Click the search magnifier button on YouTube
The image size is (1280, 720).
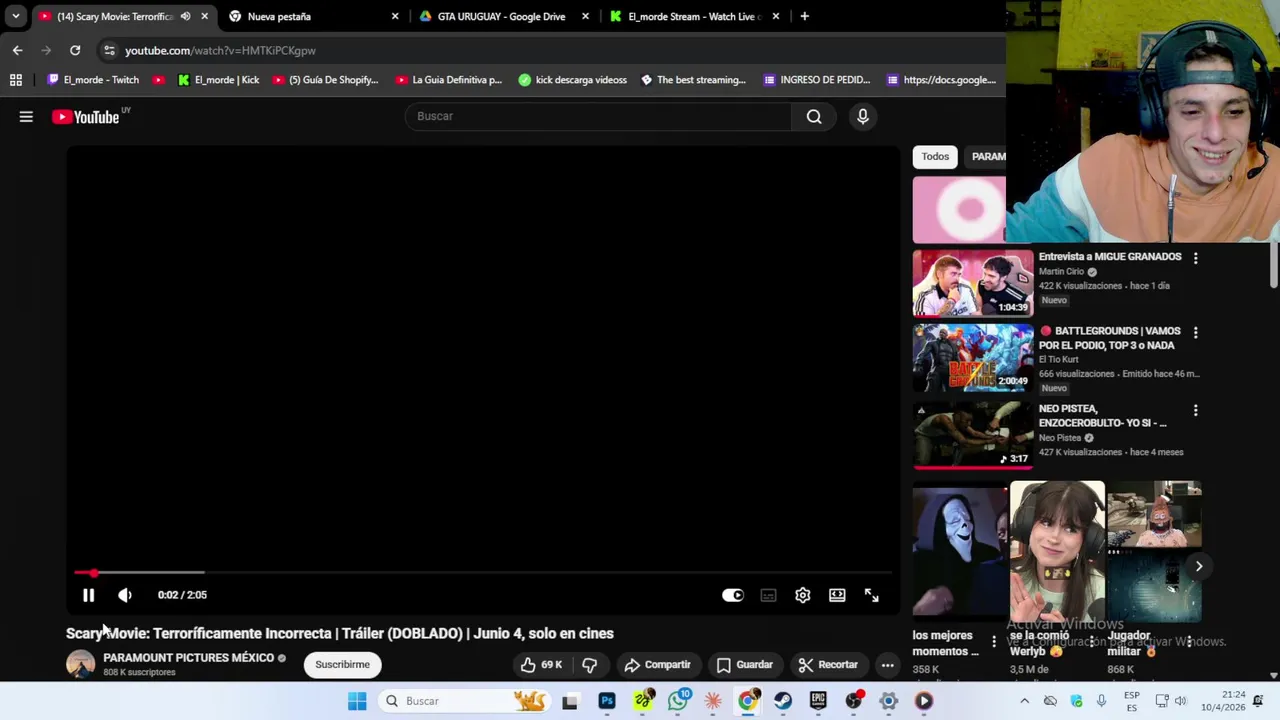[x=814, y=116]
